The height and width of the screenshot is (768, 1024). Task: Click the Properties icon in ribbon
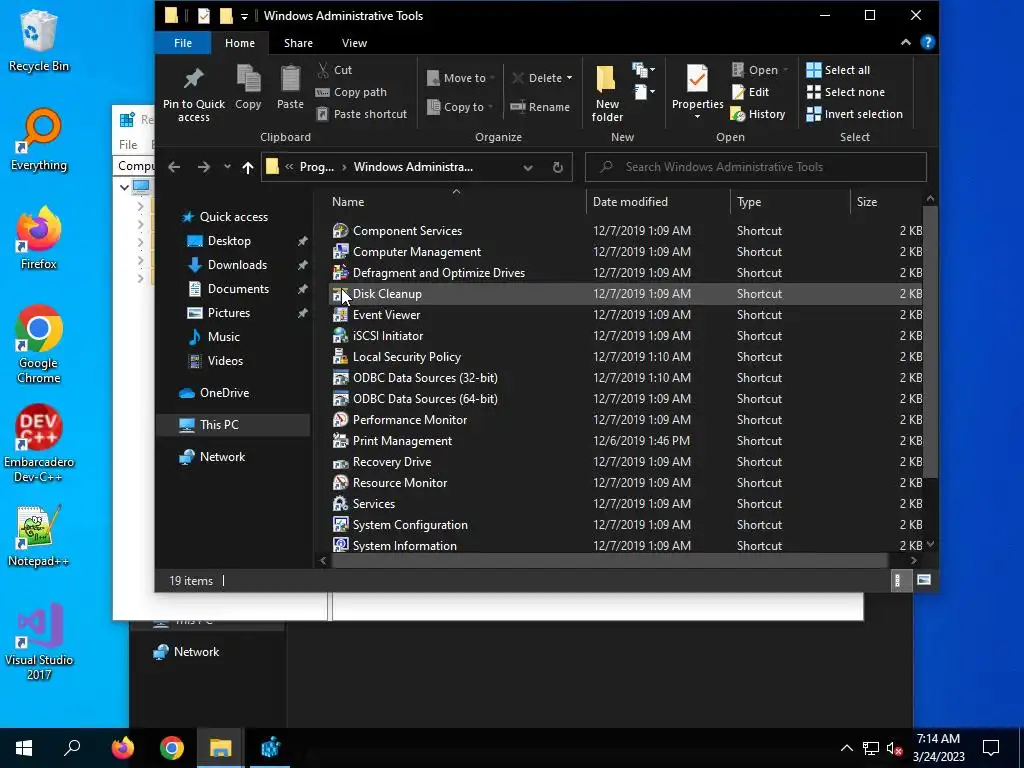tap(697, 80)
